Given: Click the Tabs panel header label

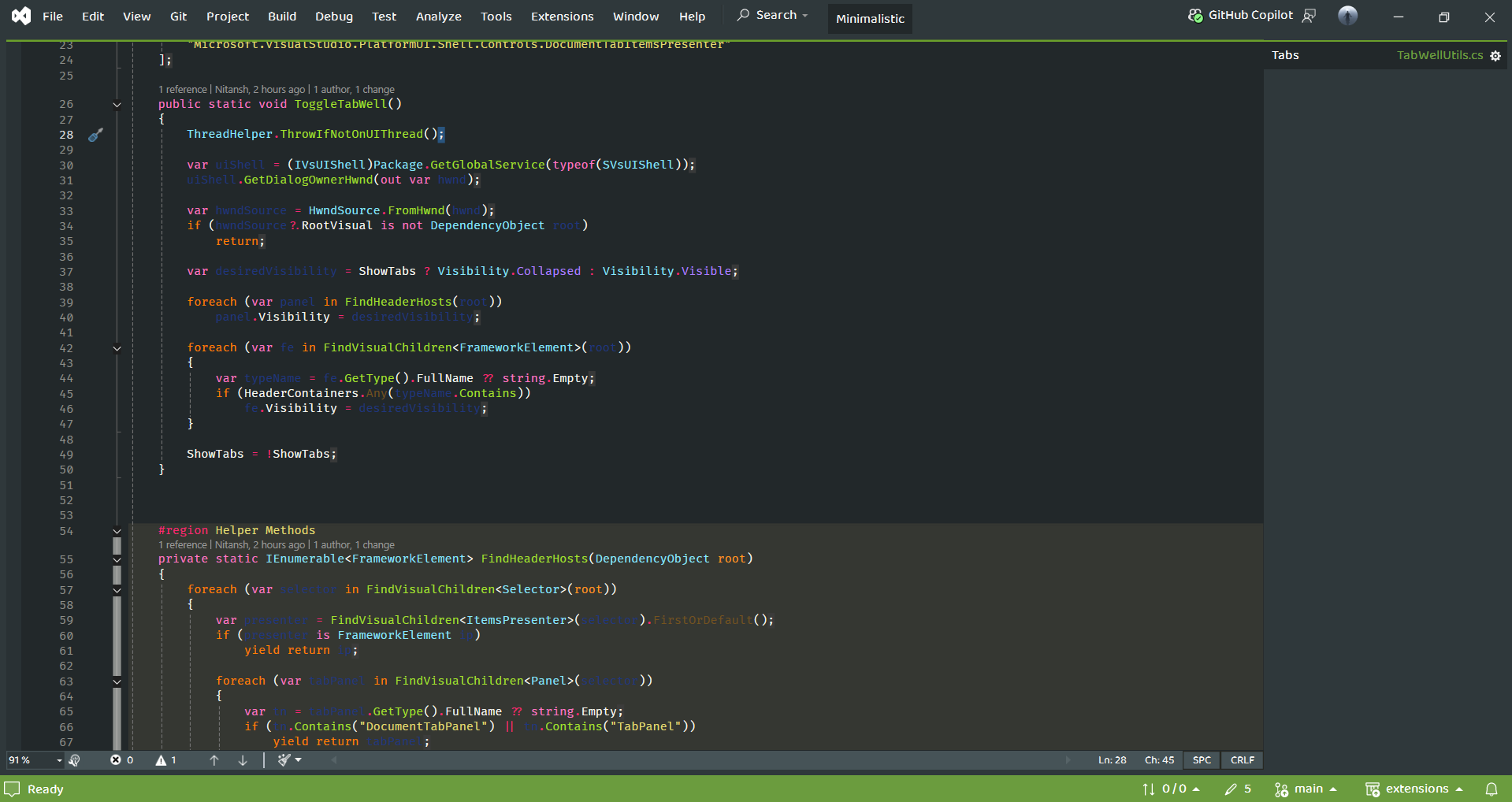Looking at the screenshot, I should (x=1285, y=55).
